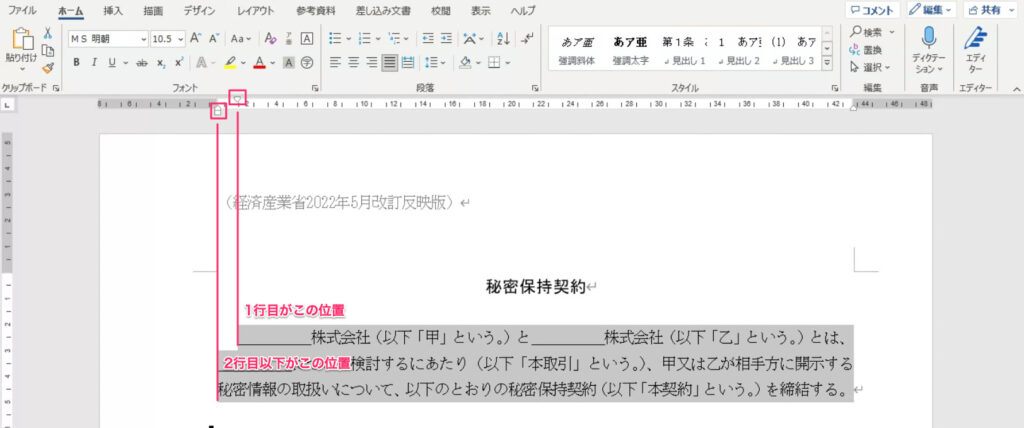
Task: Toggle Center alignment
Action: click(x=353, y=63)
